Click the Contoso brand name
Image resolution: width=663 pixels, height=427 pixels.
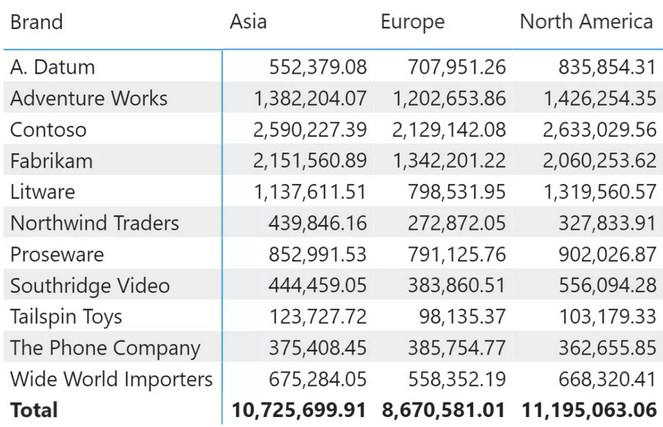click(48, 130)
